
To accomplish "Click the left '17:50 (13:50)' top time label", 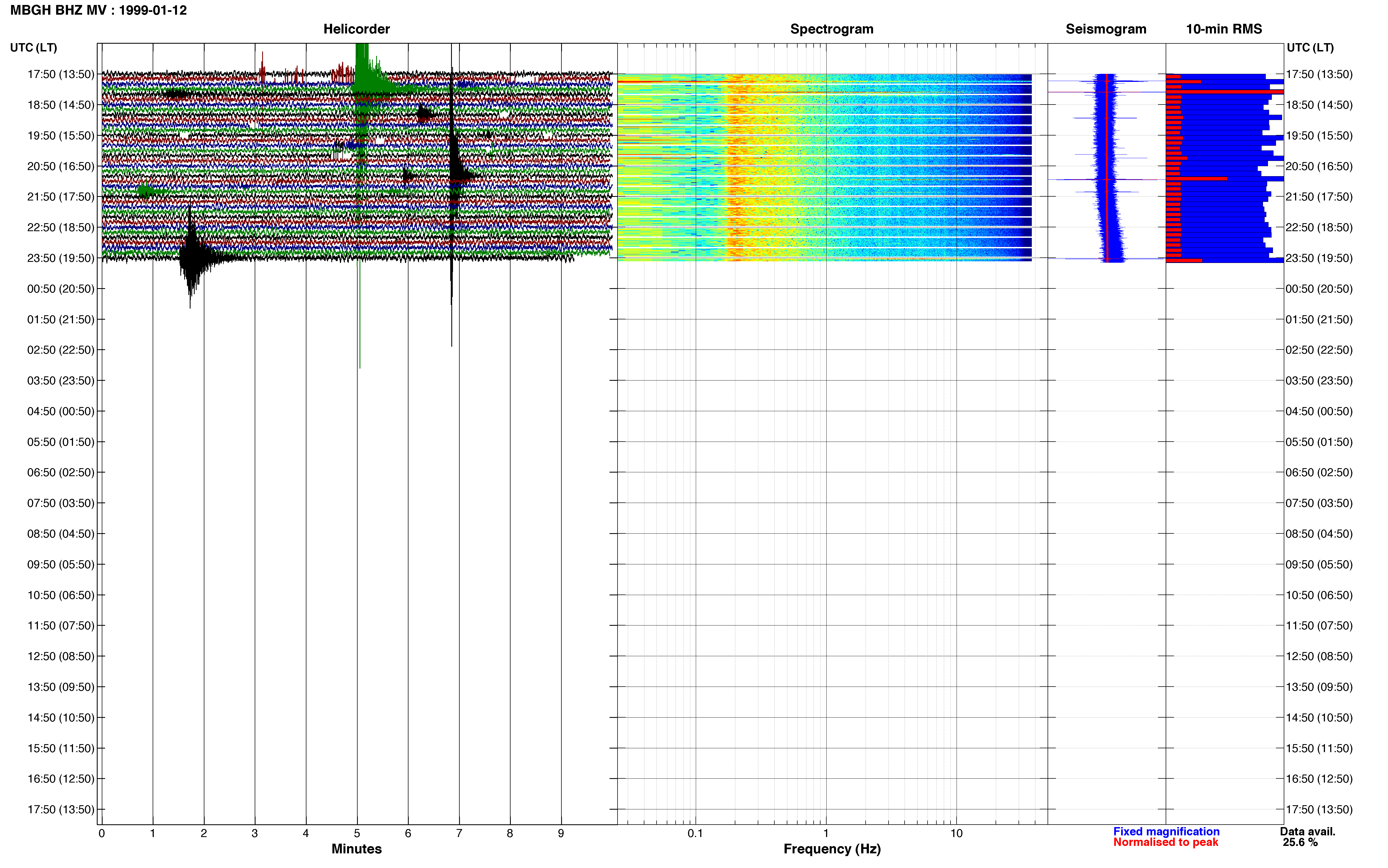I will 61,74.
